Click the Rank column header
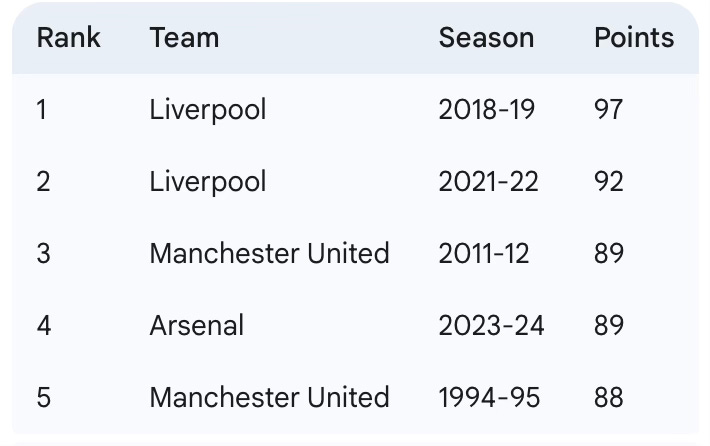This screenshot has width=710, height=446. pos(68,38)
